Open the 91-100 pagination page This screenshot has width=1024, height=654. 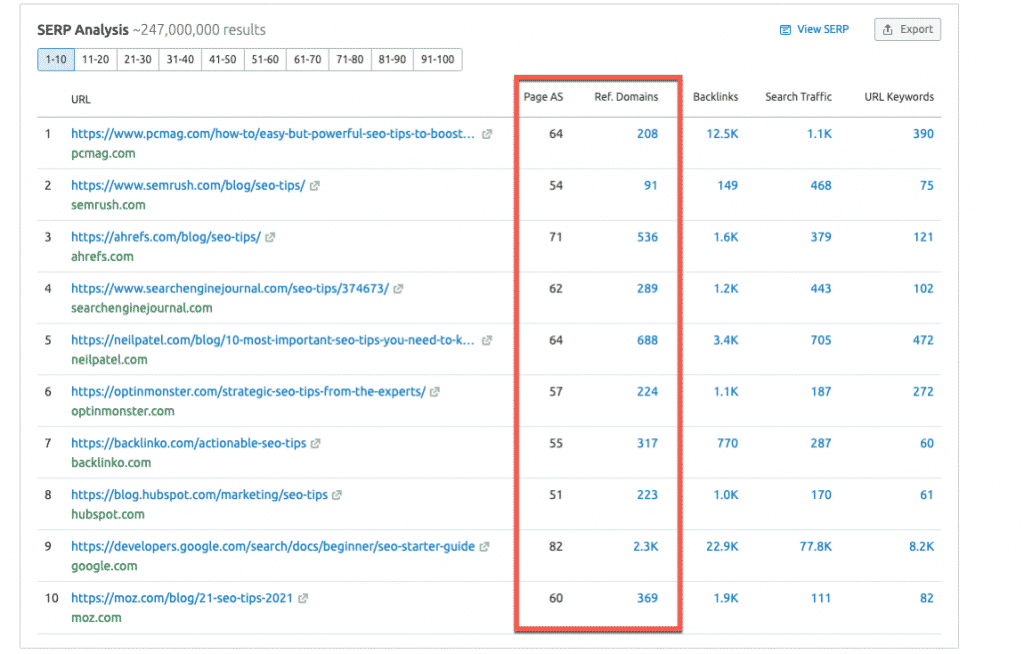click(x=437, y=59)
